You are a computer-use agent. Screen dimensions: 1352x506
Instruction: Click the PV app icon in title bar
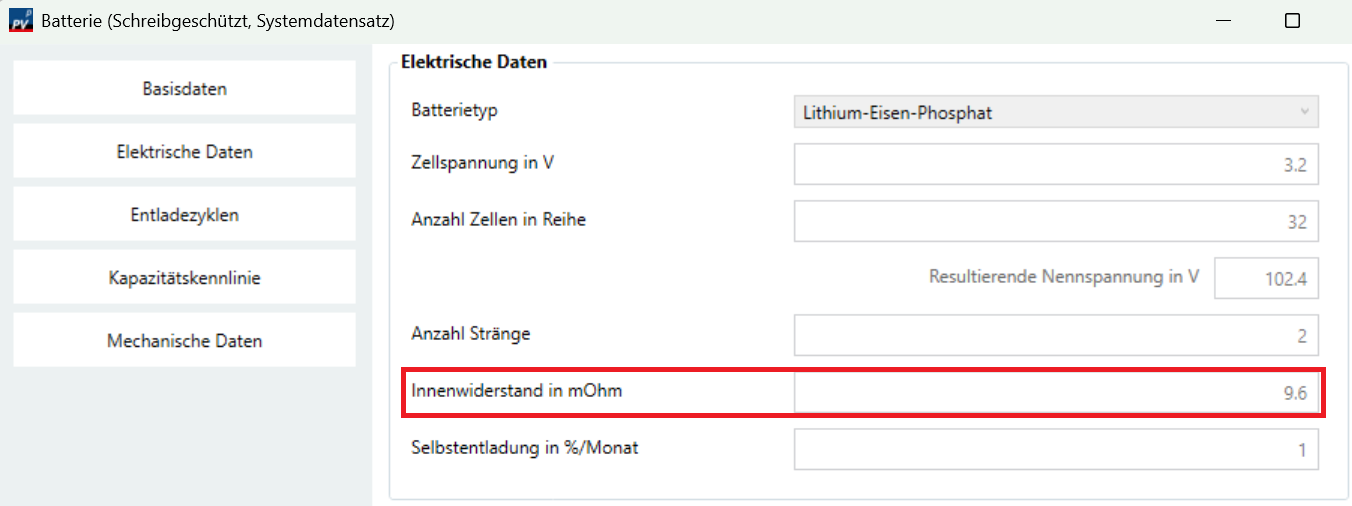21,21
